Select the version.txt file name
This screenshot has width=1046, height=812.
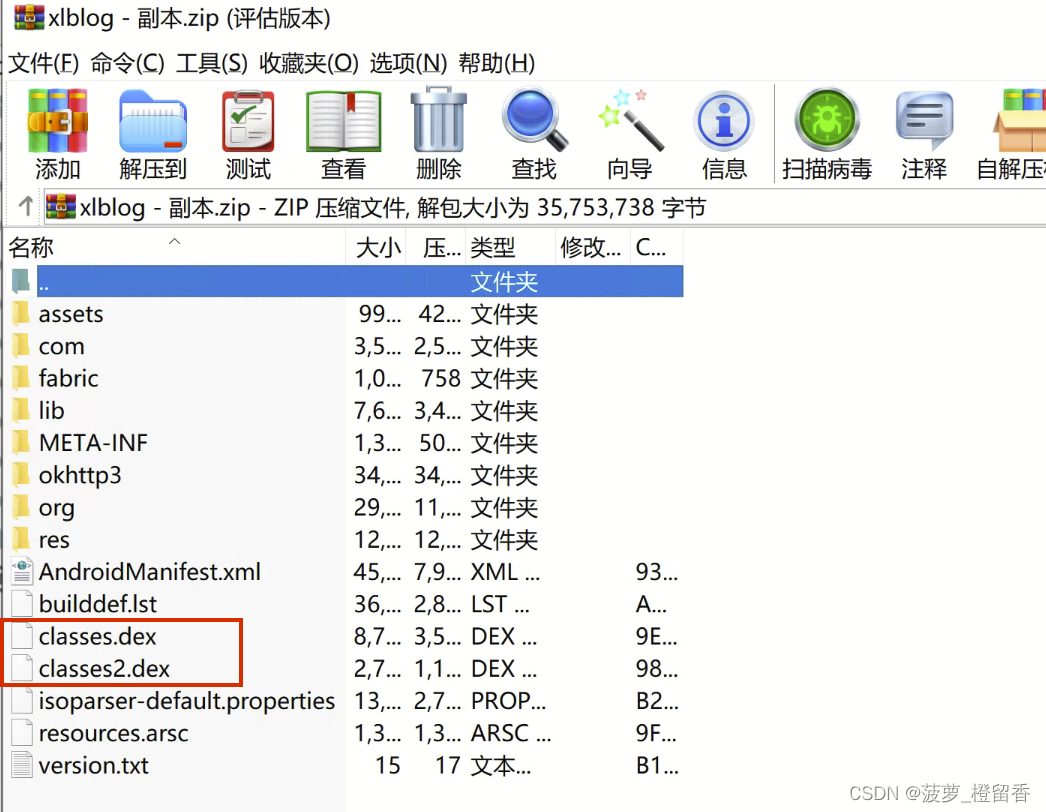(x=93, y=765)
